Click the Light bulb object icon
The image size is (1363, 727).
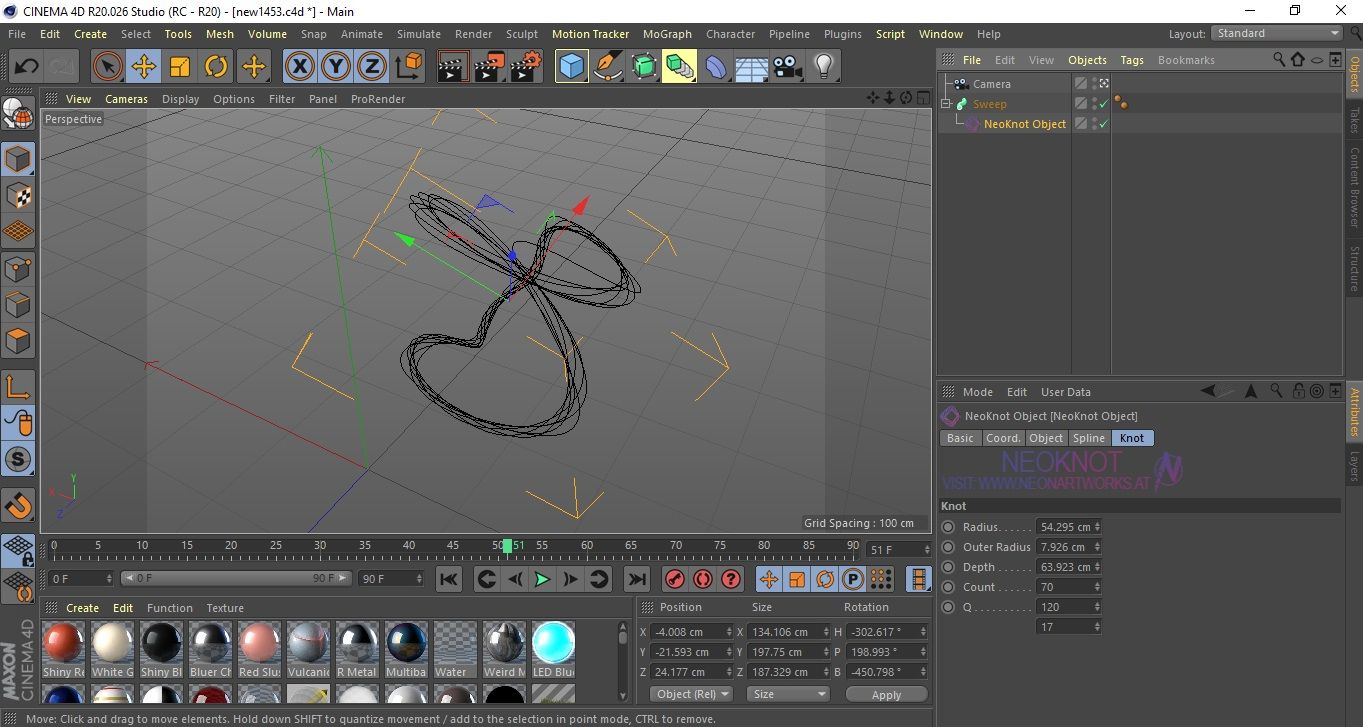823,67
